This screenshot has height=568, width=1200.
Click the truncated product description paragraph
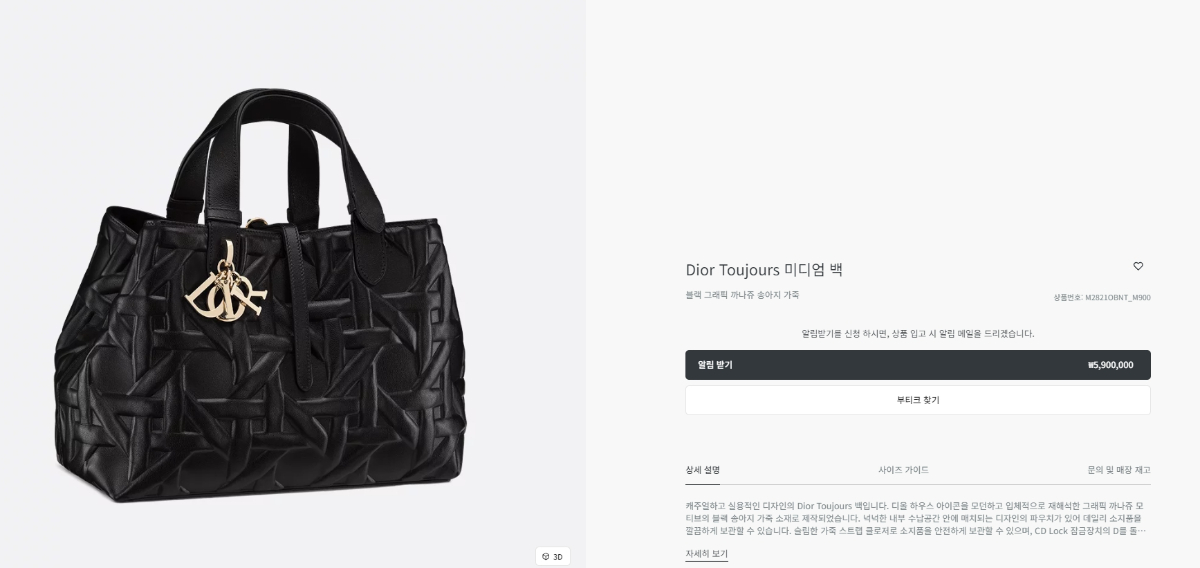(x=917, y=517)
